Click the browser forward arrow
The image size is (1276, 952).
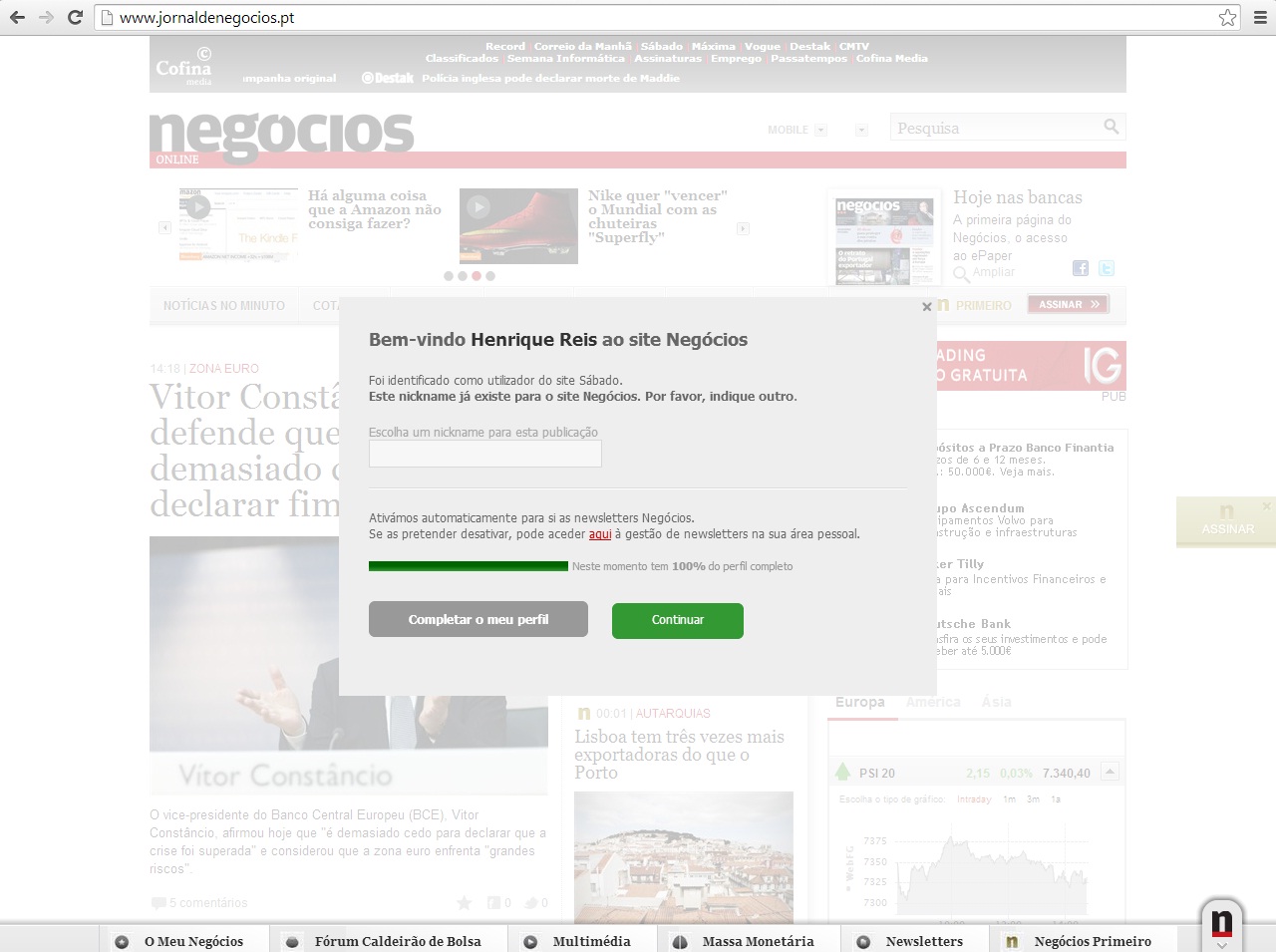click(46, 17)
